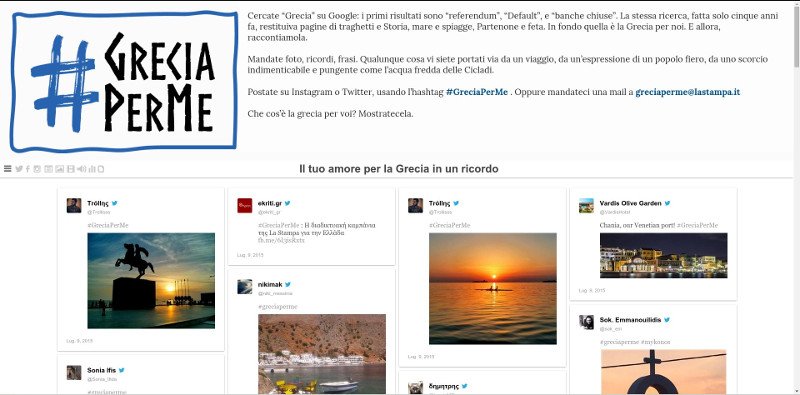Viewport: 800px width, 395px height.
Task: Open Sok. Emmanouilidis profile name
Action: tap(630, 320)
